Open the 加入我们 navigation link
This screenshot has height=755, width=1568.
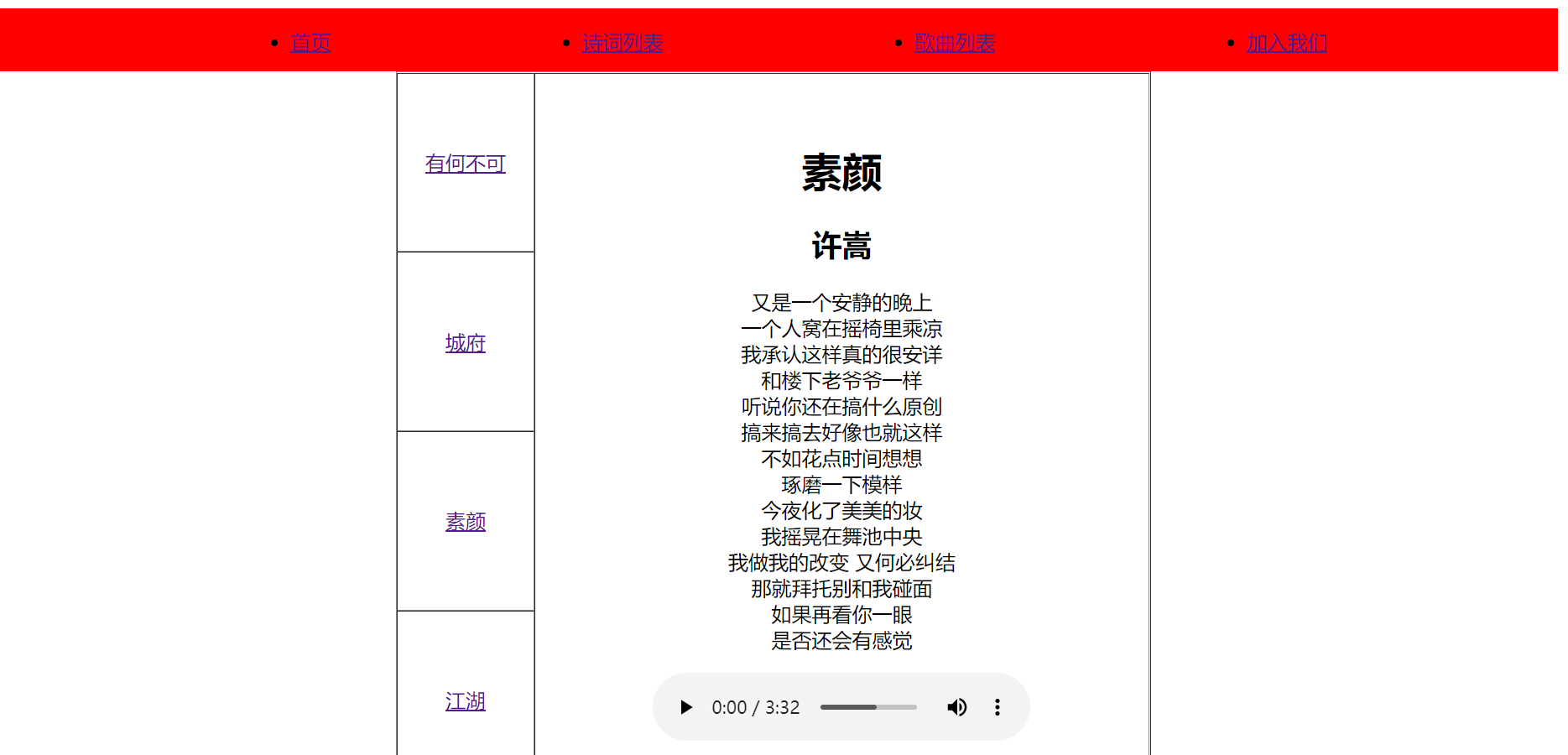click(1287, 43)
